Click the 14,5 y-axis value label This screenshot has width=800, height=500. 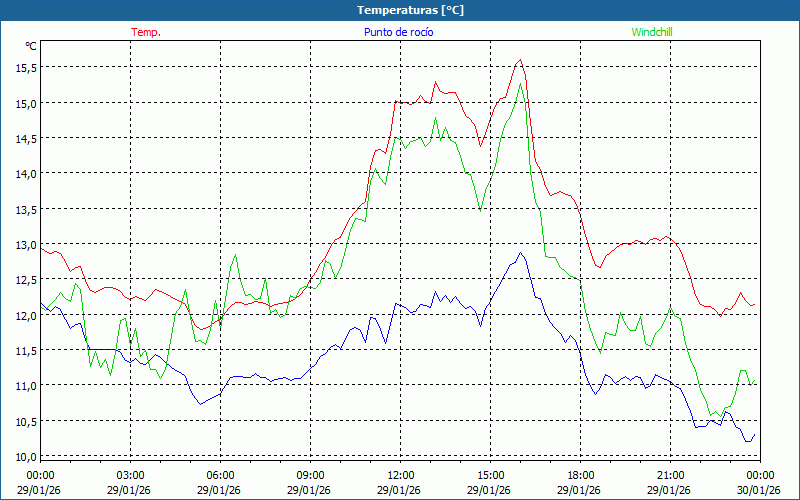pos(26,138)
